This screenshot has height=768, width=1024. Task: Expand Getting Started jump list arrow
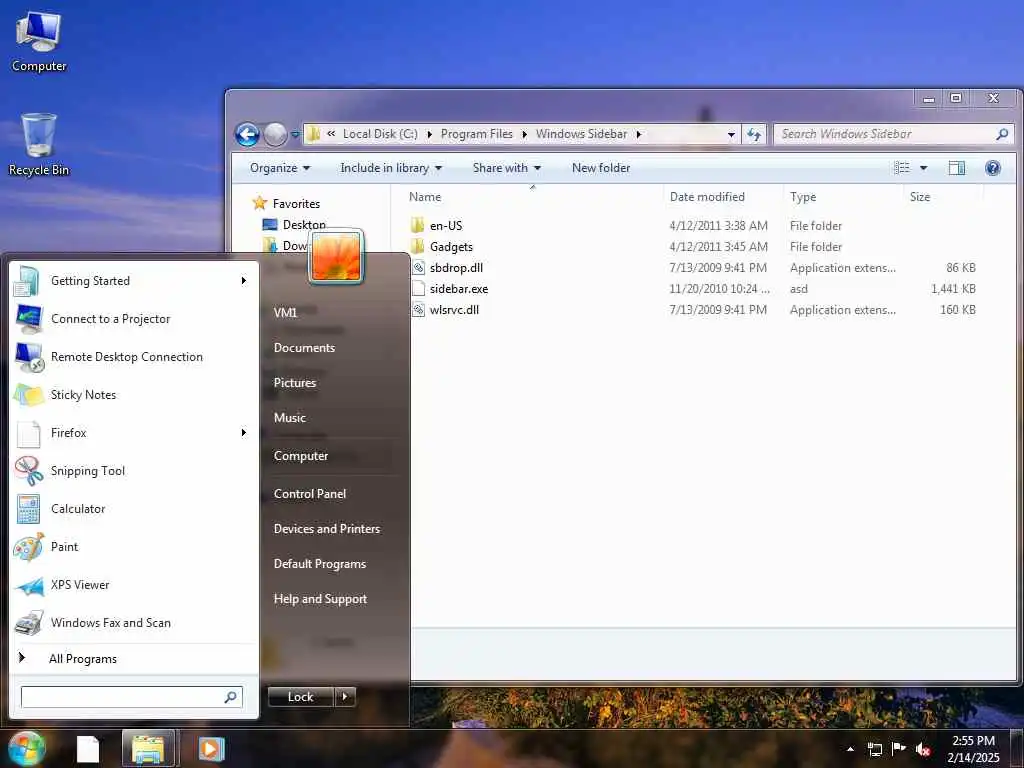[244, 281]
